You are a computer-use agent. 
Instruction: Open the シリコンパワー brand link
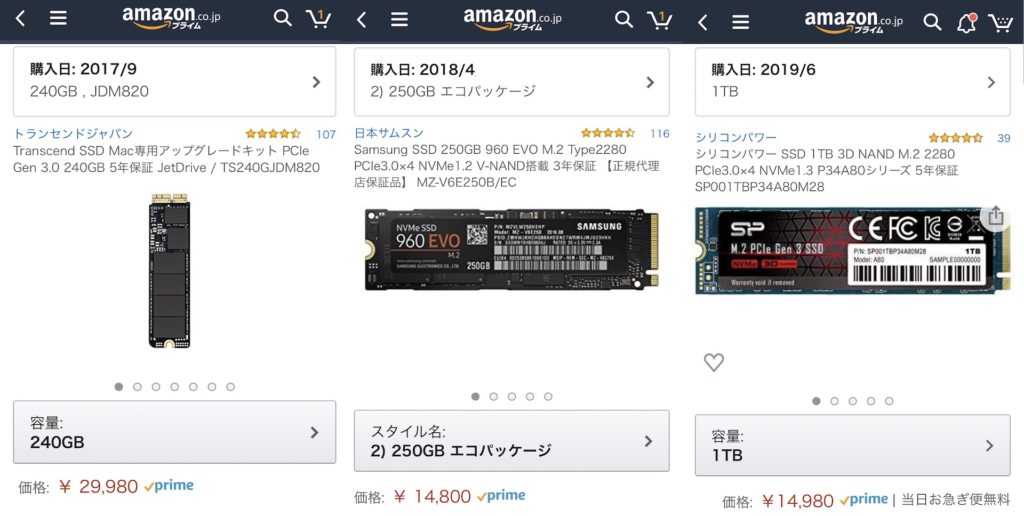pos(736,138)
